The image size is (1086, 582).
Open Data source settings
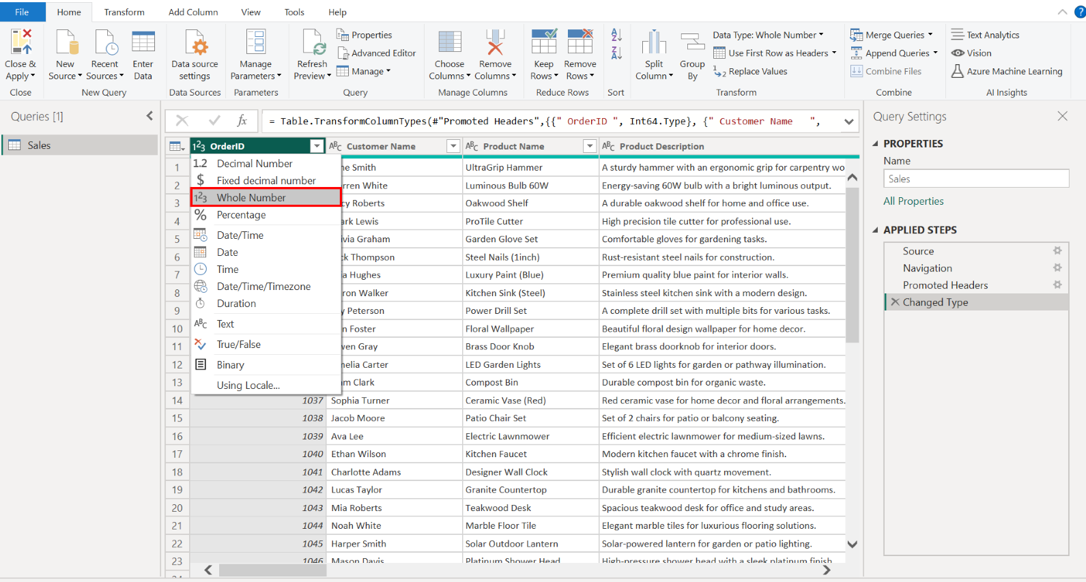point(195,43)
